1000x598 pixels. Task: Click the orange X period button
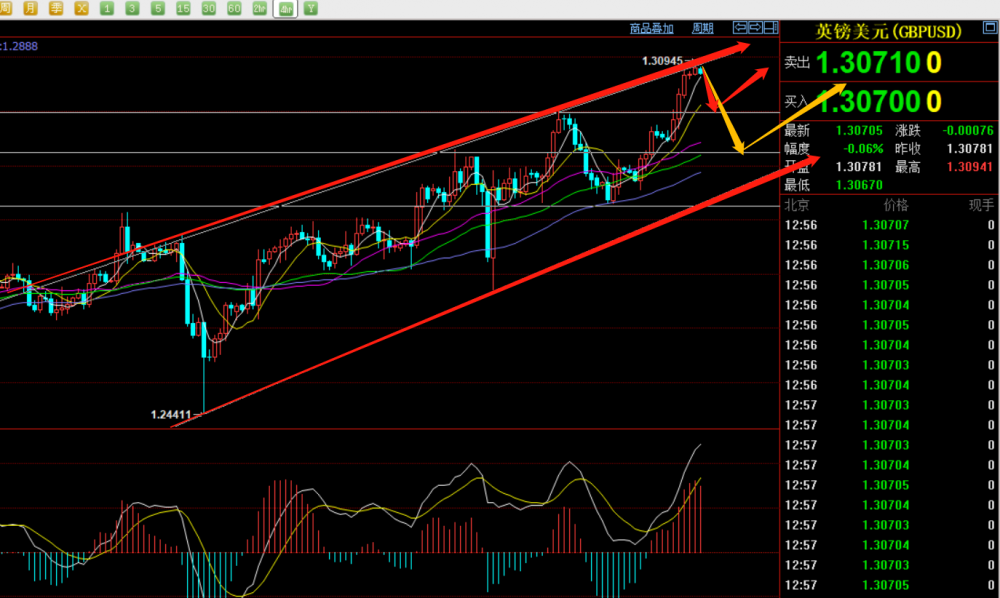click(81, 8)
